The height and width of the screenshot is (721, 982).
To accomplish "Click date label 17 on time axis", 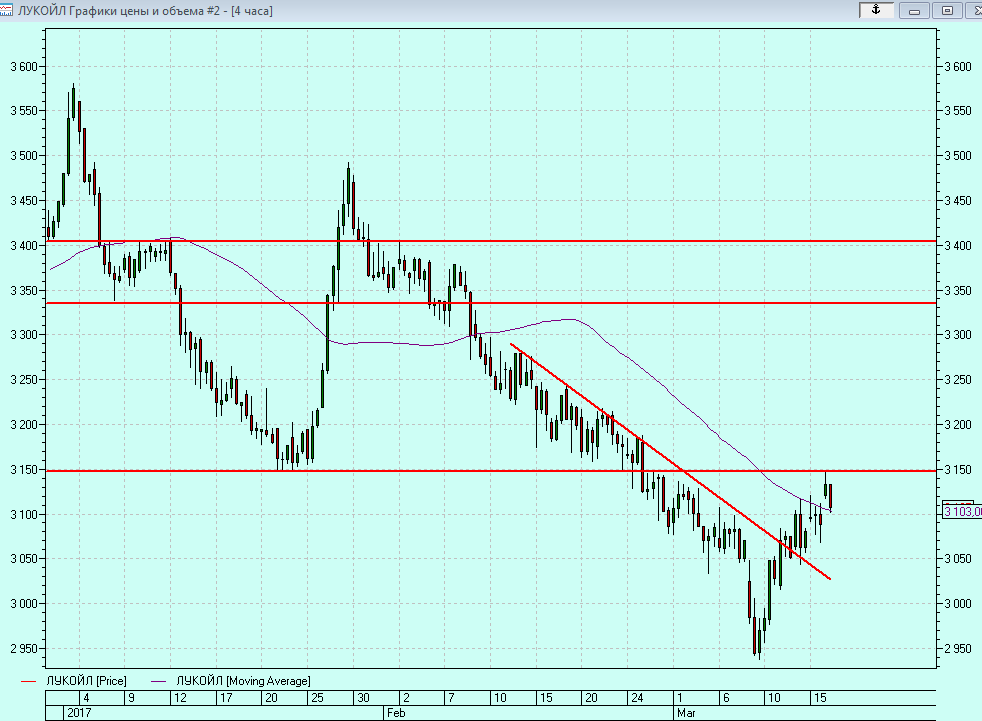I will [226, 698].
